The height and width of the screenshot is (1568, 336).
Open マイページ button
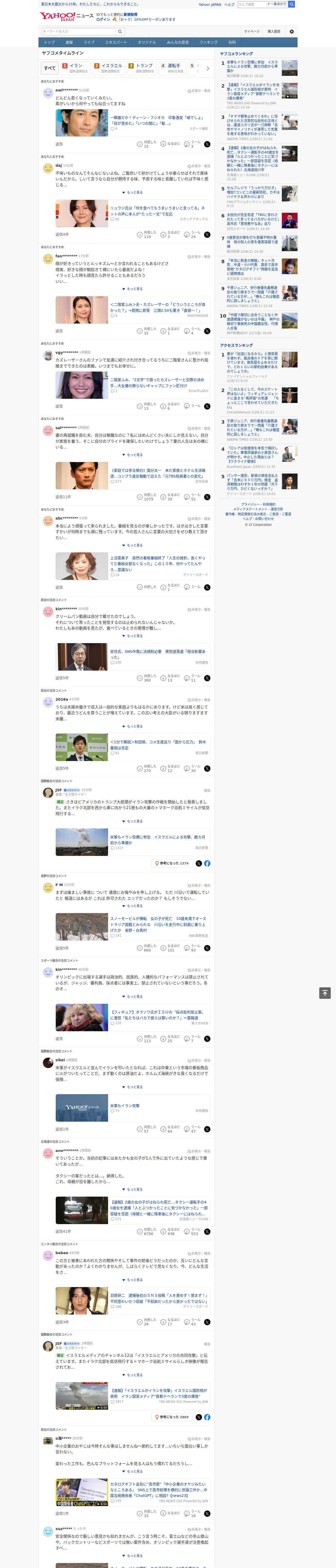click(251, 32)
